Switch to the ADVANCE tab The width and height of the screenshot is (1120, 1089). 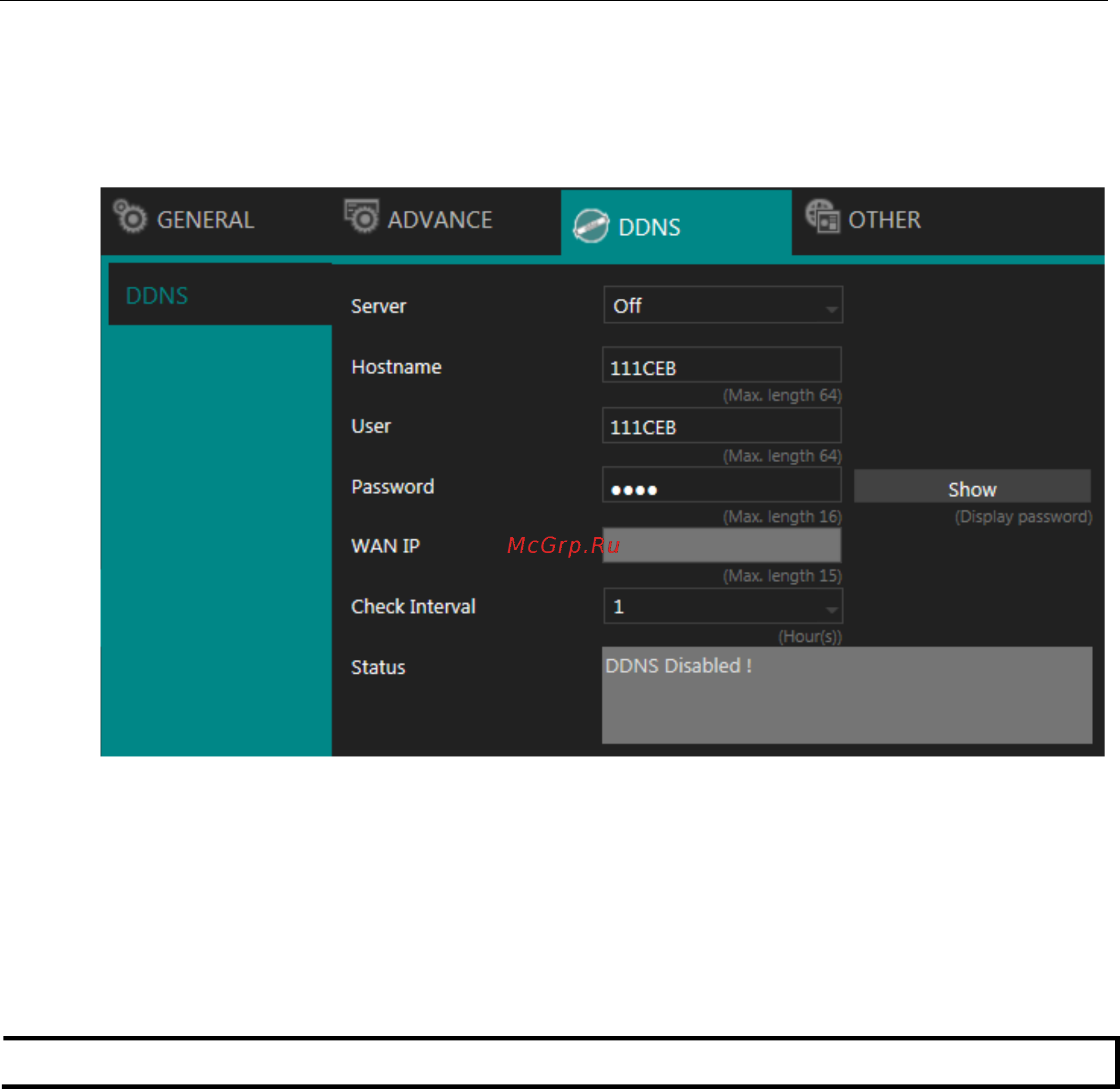tap(440, 220)
